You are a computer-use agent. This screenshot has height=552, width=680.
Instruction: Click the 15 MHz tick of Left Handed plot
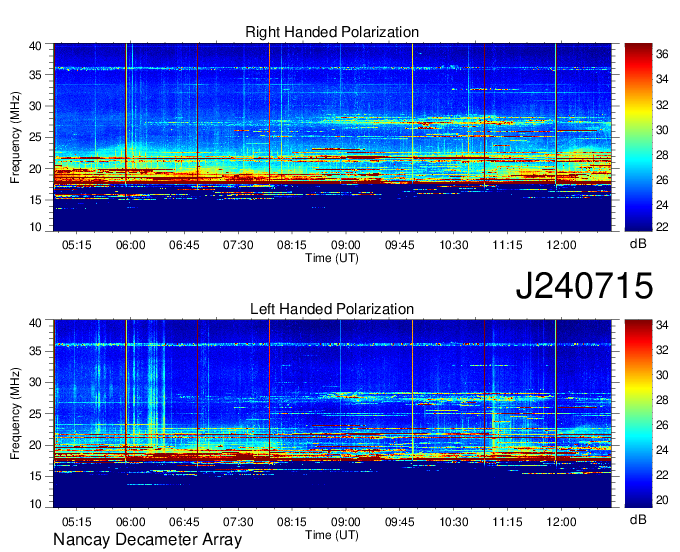(35, 476)
